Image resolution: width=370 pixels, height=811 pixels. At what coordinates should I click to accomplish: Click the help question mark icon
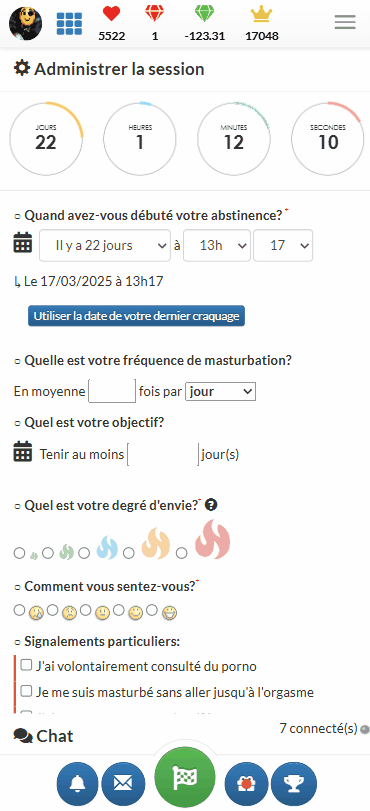pyautogui.click(x=211, y=505)
